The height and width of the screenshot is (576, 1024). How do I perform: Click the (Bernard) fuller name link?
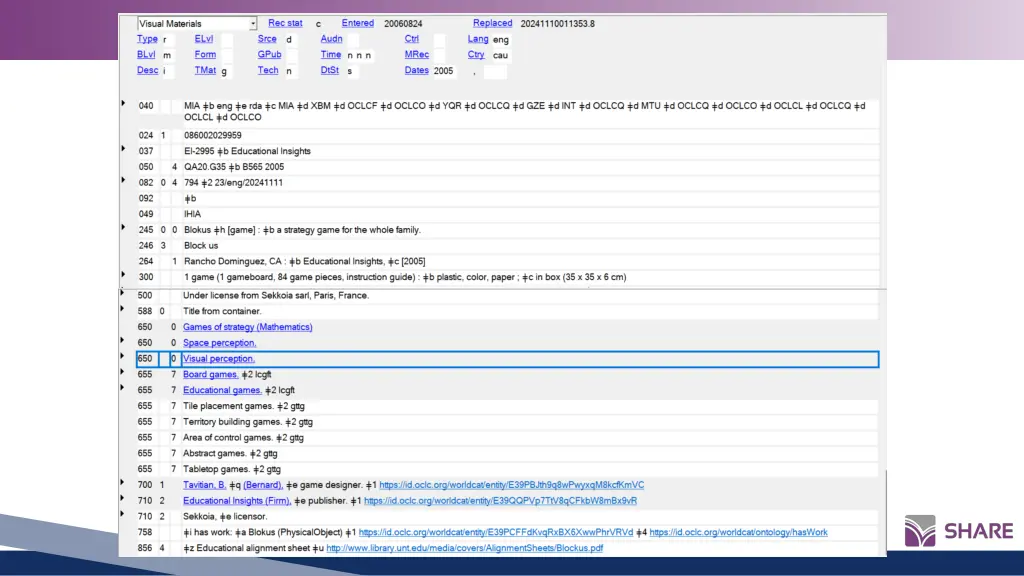[x=263, y=485]
